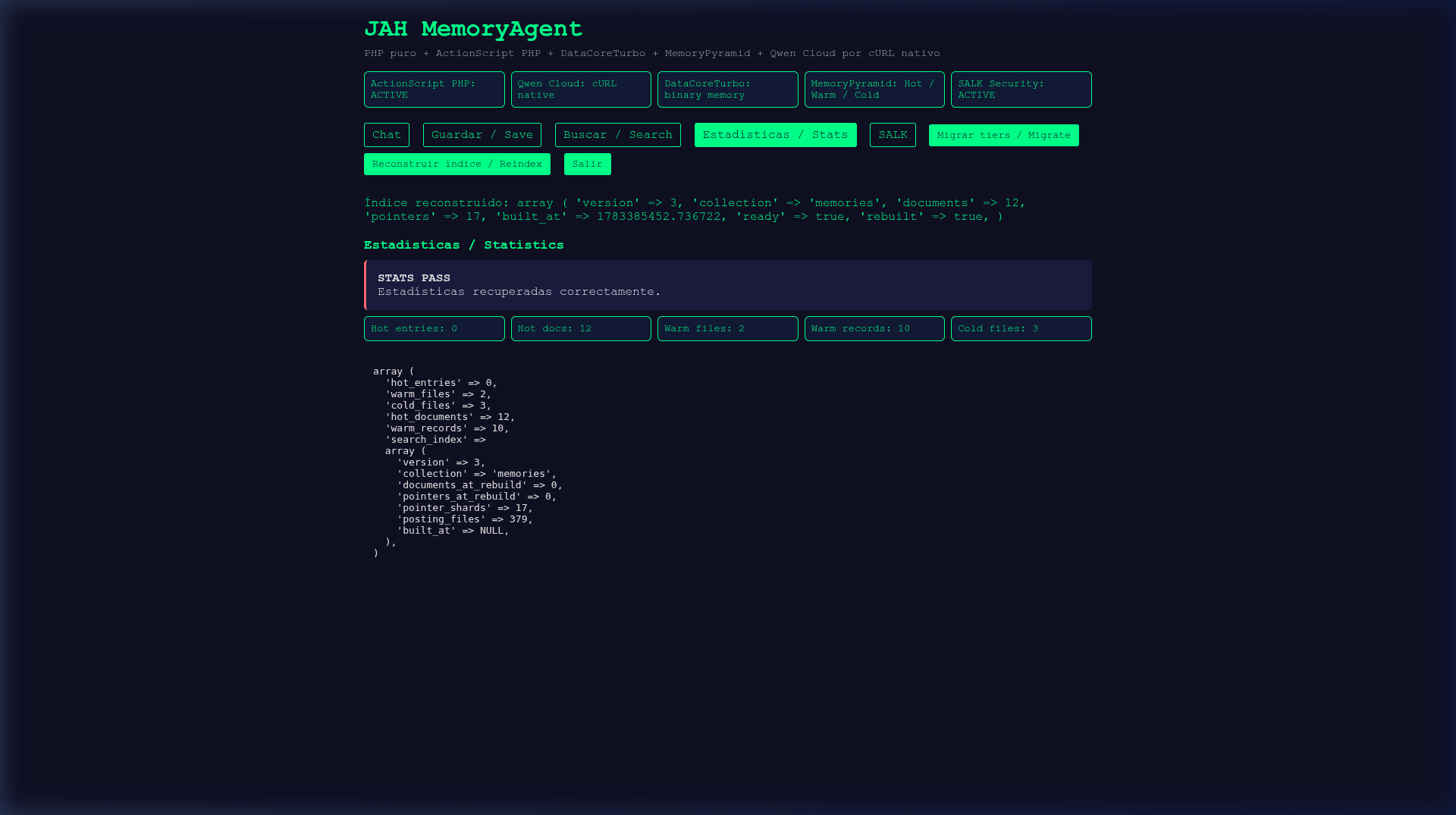Click 'pointers_at_rebuild' => 0 line
The height and width of the screenshot is (815, 1456).
point(477,497)
